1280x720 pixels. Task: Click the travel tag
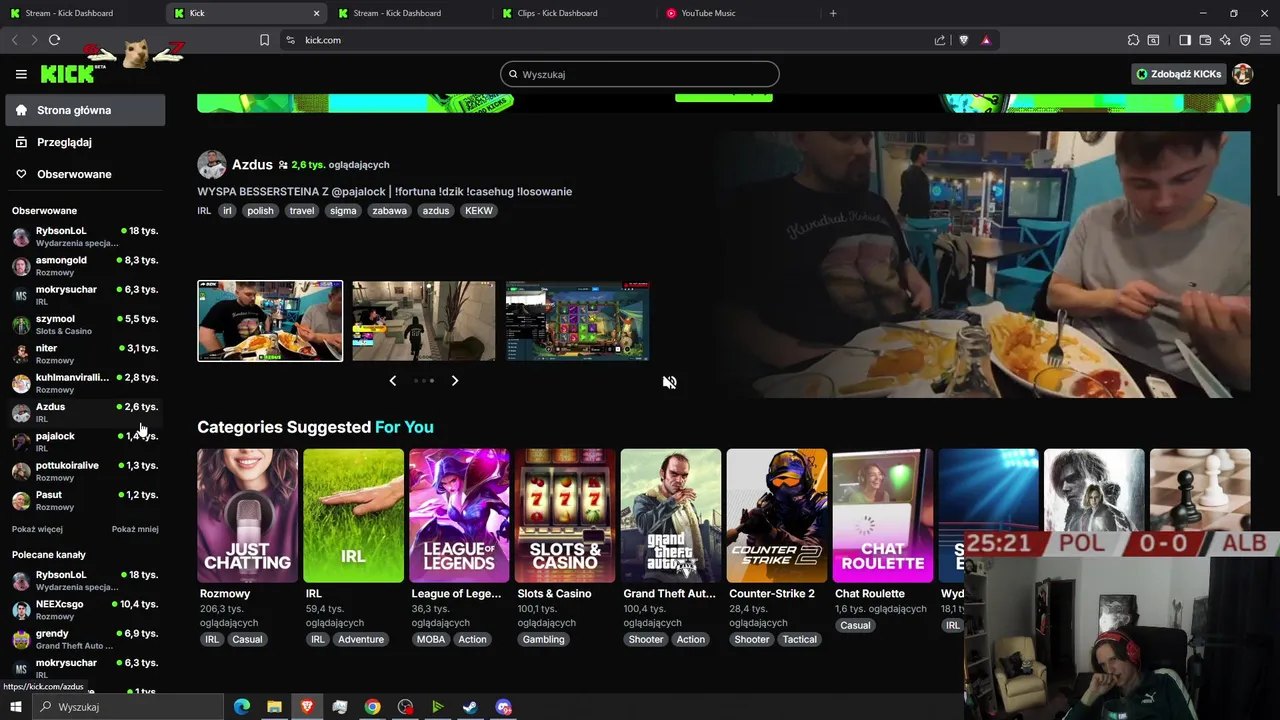click(x=302, y=211)
